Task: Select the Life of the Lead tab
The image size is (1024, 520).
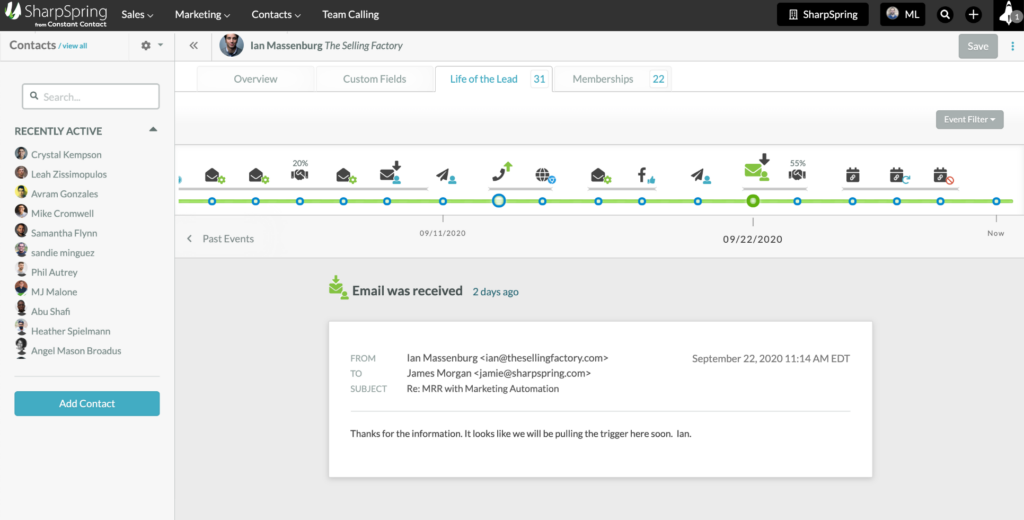Action: click(x=494, y=79)
